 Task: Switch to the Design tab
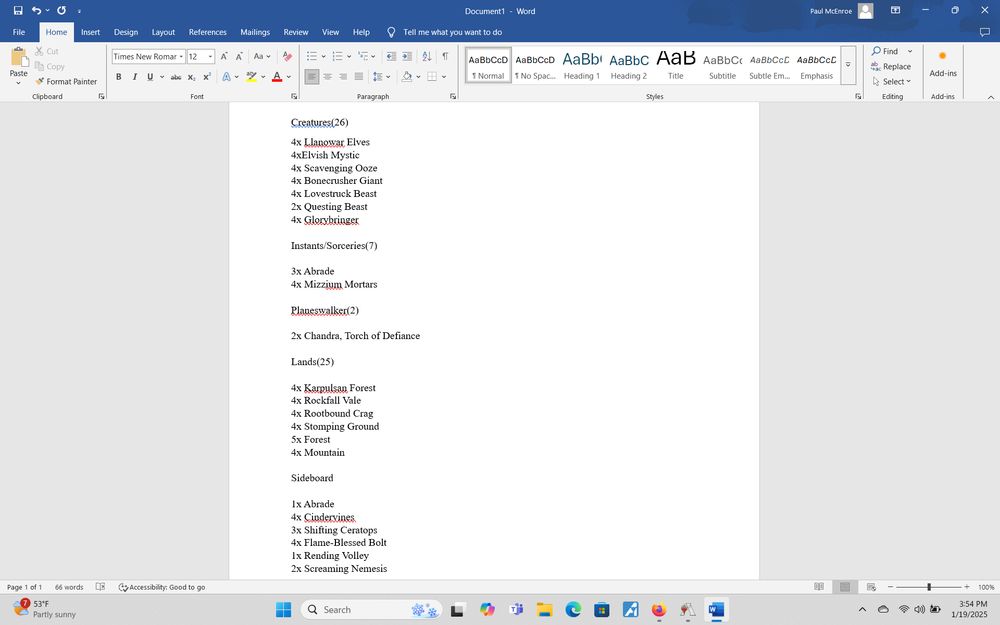click(126, 32)
